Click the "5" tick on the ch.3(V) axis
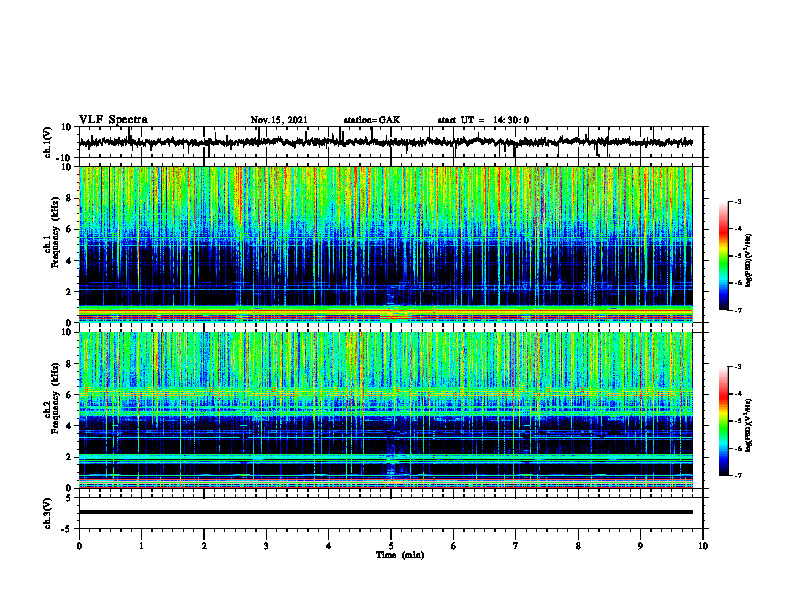Image resolution: width=792 pixels, height=612 pixels. (69, 498)
